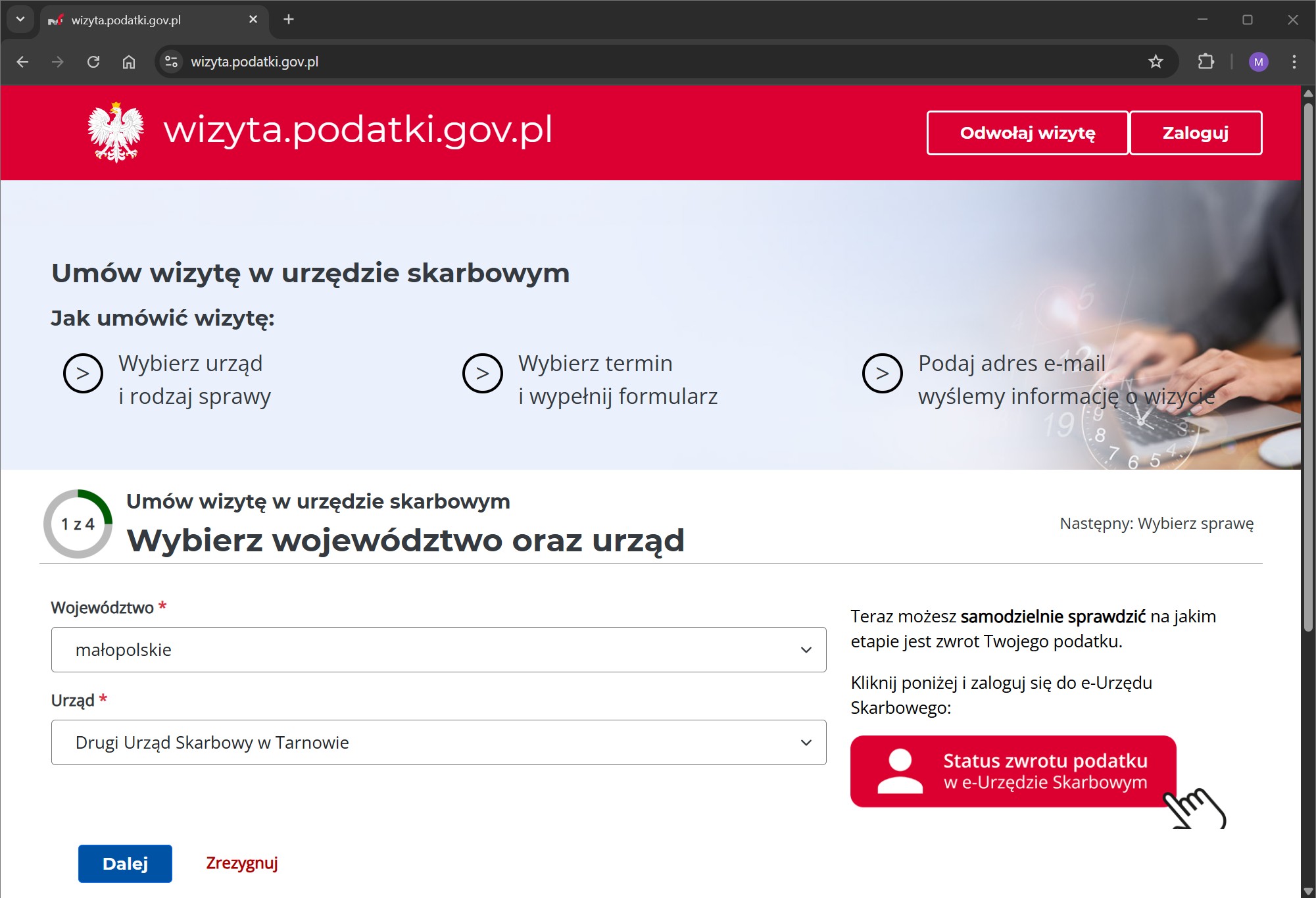The height and width of the screenshot is (898, 1316).
Task: Open Chrome profile avatar M
Action: coord(1258,62)
